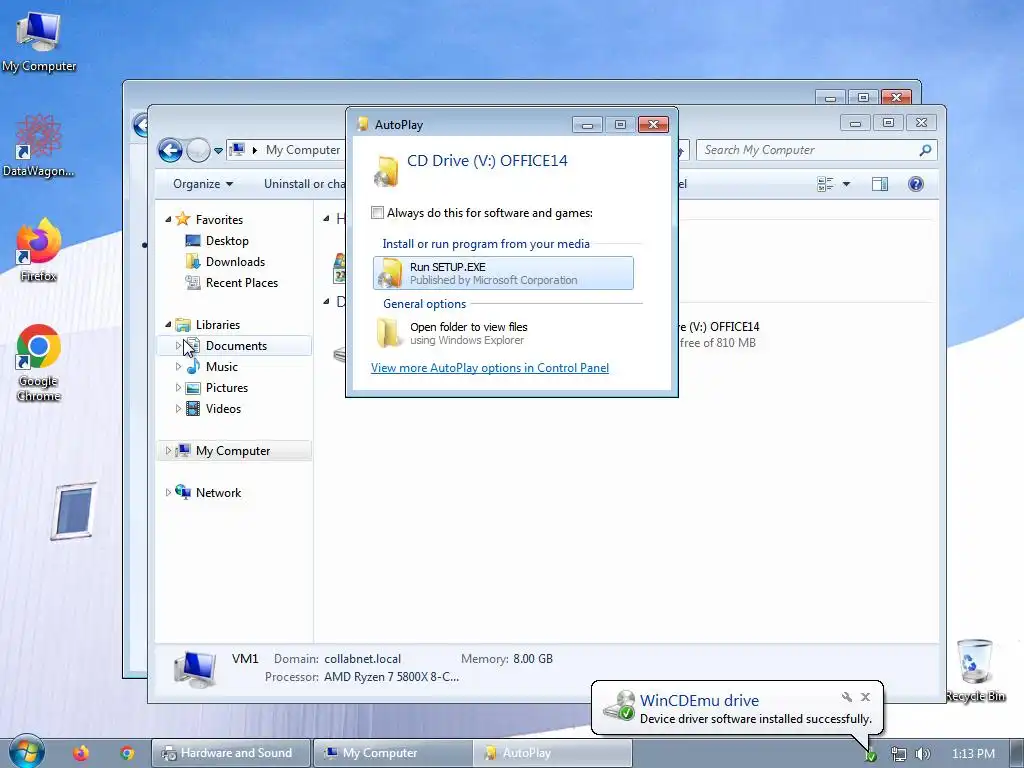Select Desktop in Favorites
Screen dimensions: 1024x768
pos(227,241)
